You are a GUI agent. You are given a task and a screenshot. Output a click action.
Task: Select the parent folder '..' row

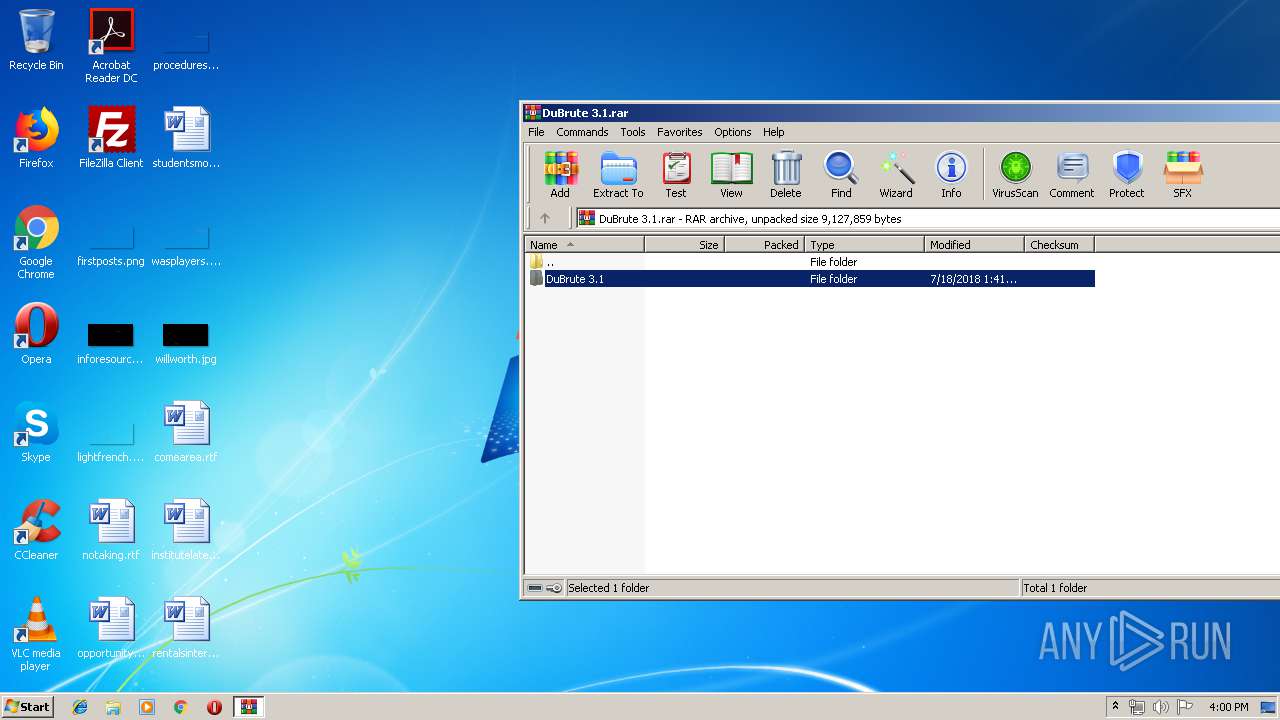[x=810, y=262]
